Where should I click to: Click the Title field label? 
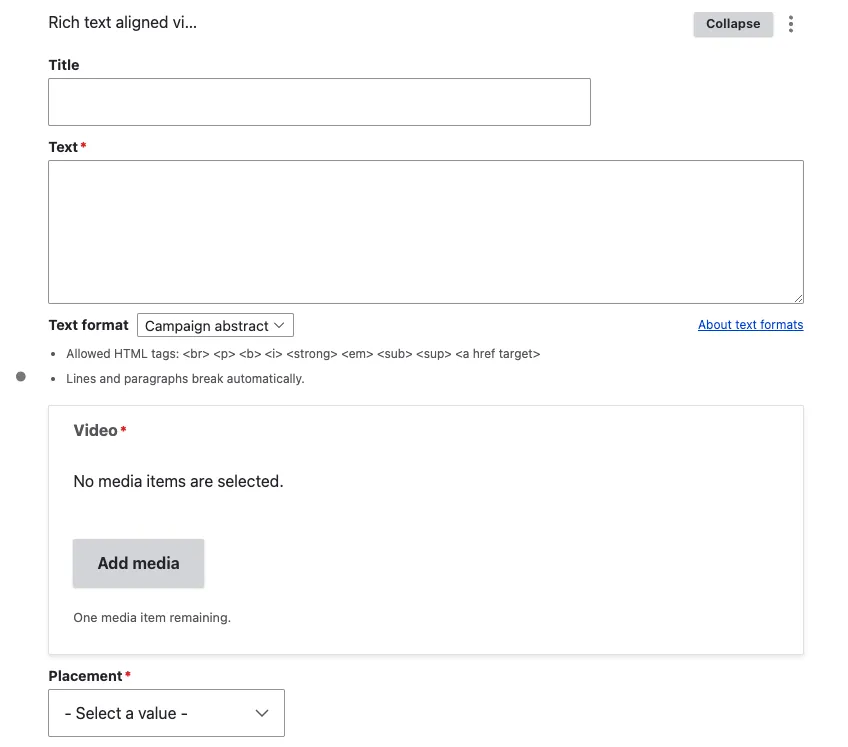pos(64,65)
